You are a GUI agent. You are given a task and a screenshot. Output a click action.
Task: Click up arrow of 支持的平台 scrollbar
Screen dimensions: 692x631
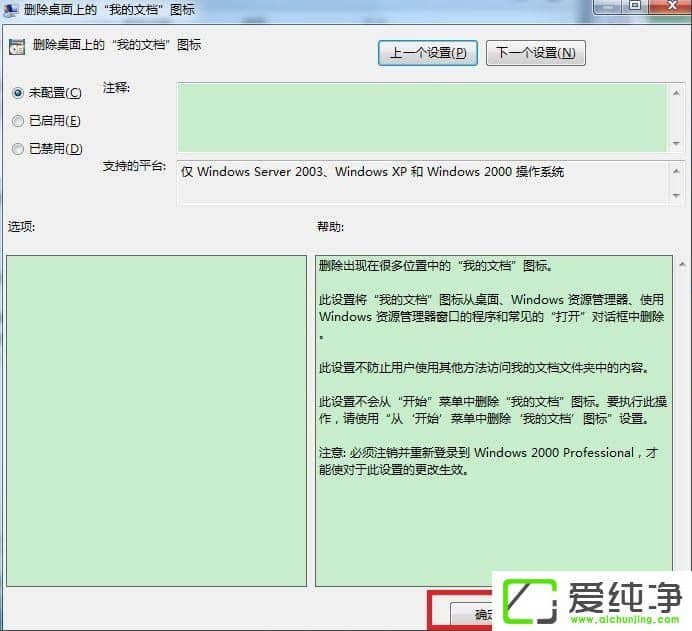tap(677, 169)
